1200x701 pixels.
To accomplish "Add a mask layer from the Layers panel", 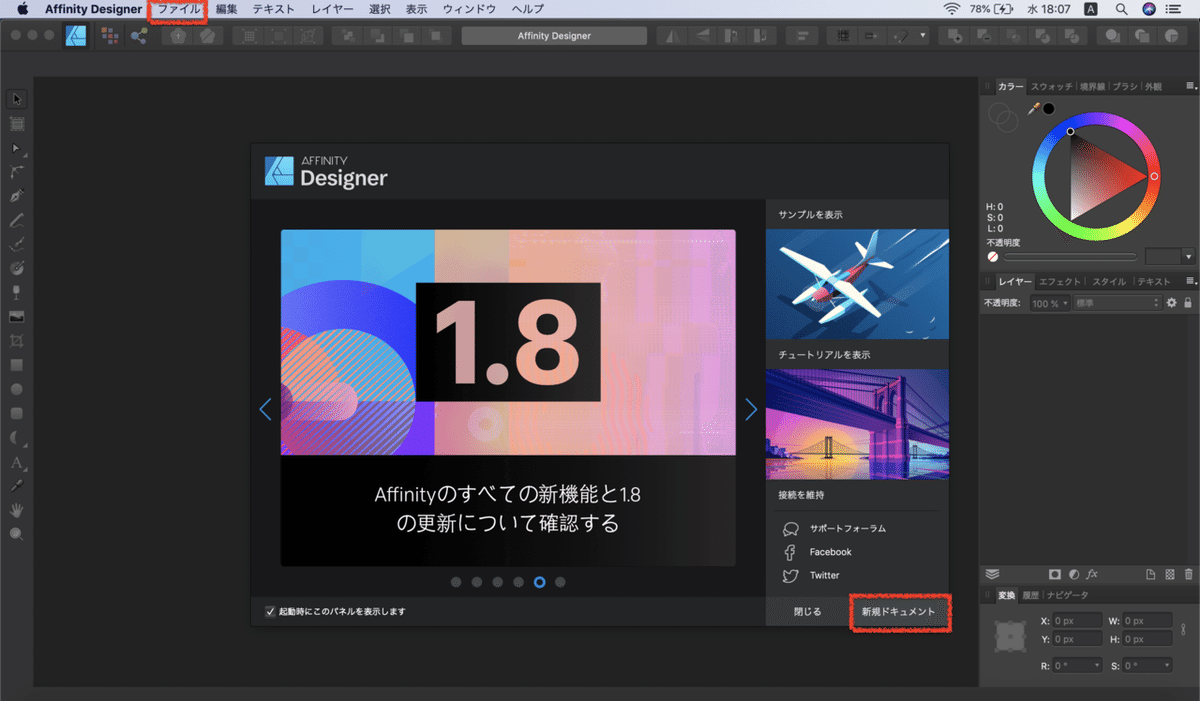I will [x=1055, y=572].
